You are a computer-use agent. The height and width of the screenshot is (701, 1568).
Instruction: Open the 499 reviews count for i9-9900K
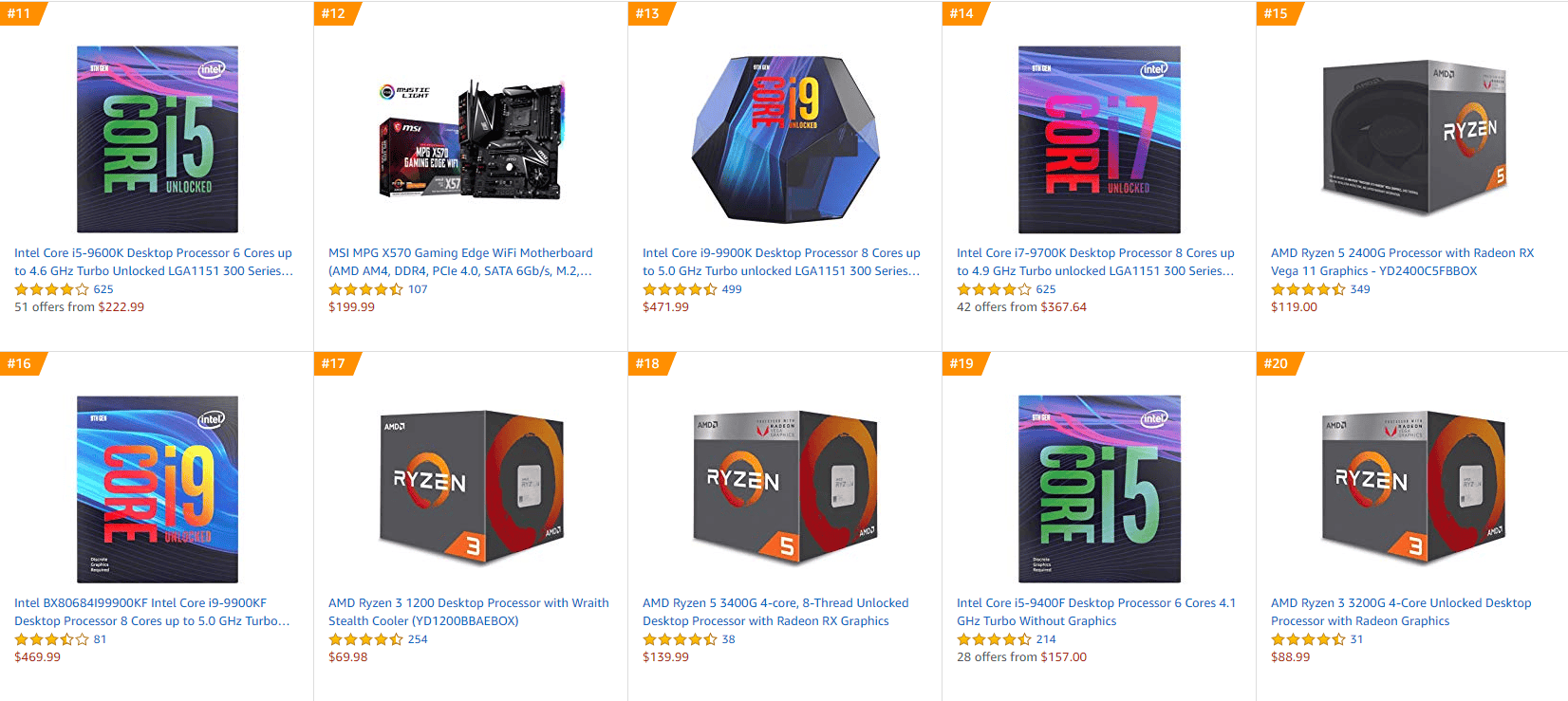tap(732, 289)
